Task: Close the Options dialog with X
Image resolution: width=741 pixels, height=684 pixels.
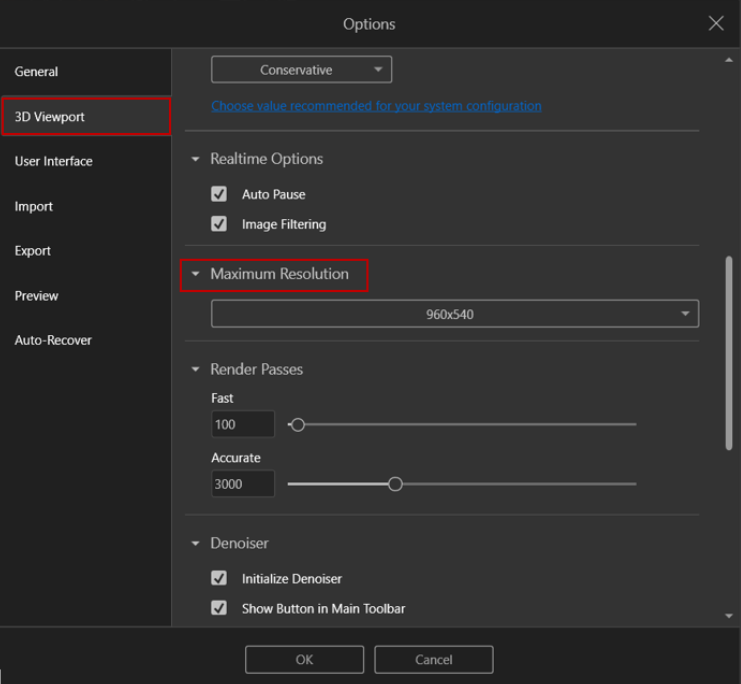Action: (x=716, y=24)
